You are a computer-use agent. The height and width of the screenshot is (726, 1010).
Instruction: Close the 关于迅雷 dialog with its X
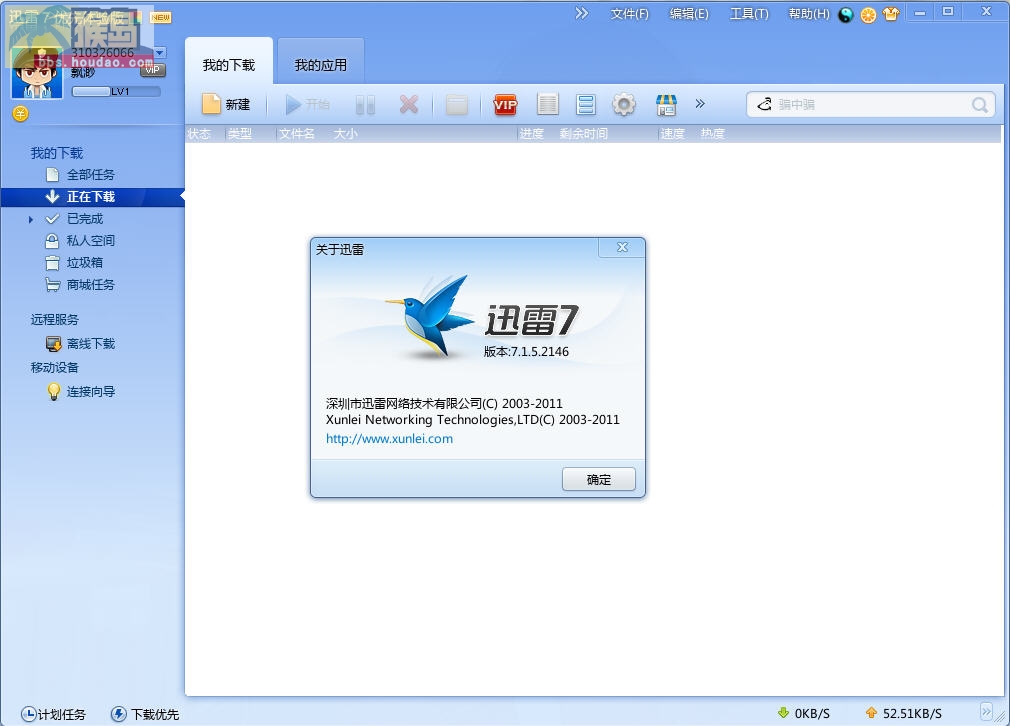622,247
